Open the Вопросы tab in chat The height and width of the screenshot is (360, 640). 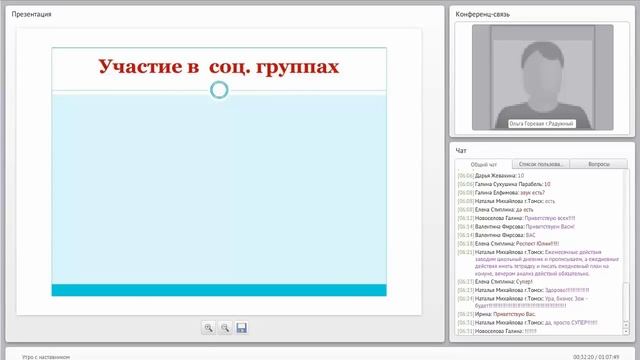click(x=599, y=164)
